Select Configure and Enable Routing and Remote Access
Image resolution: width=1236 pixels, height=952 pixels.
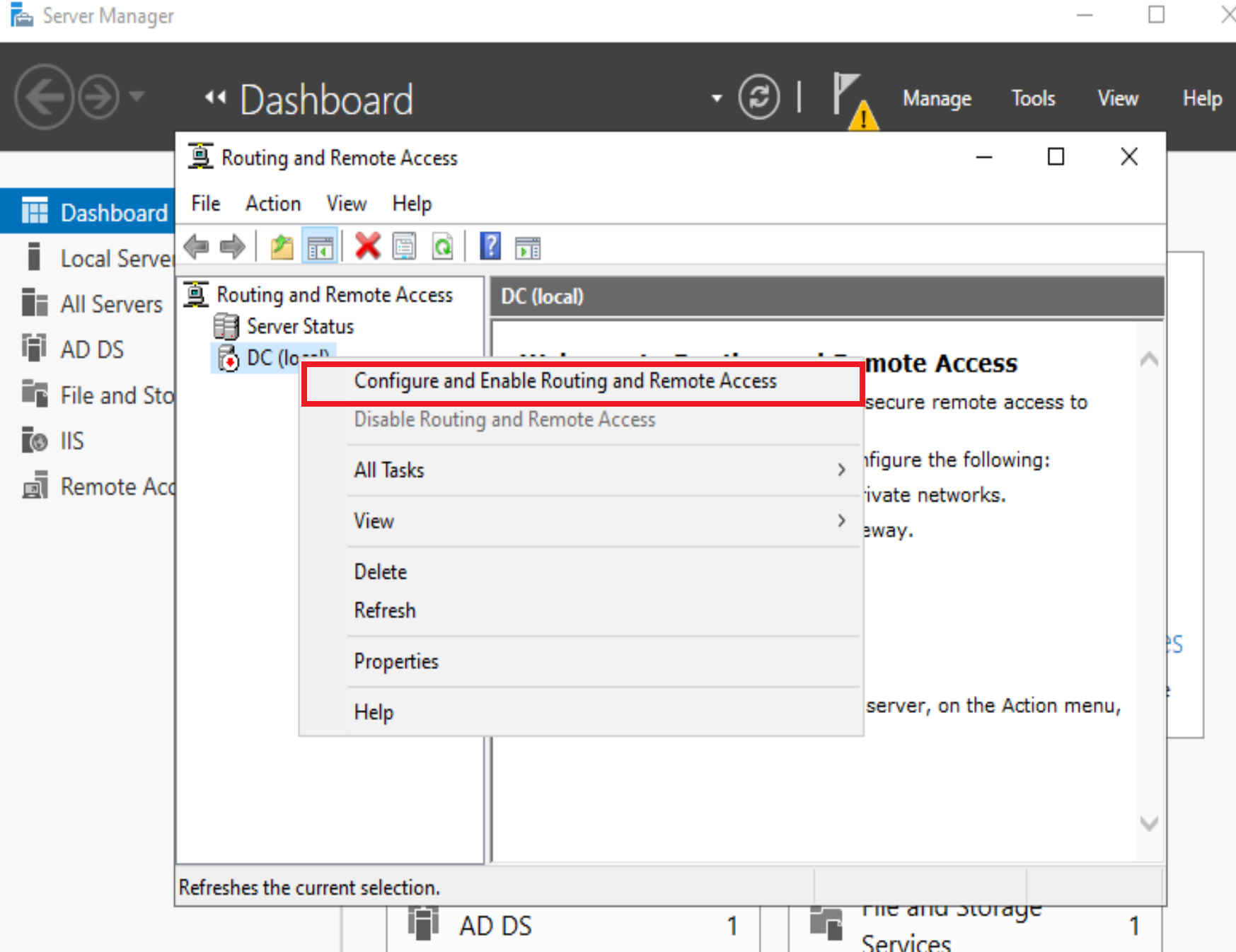pos(582,382)
